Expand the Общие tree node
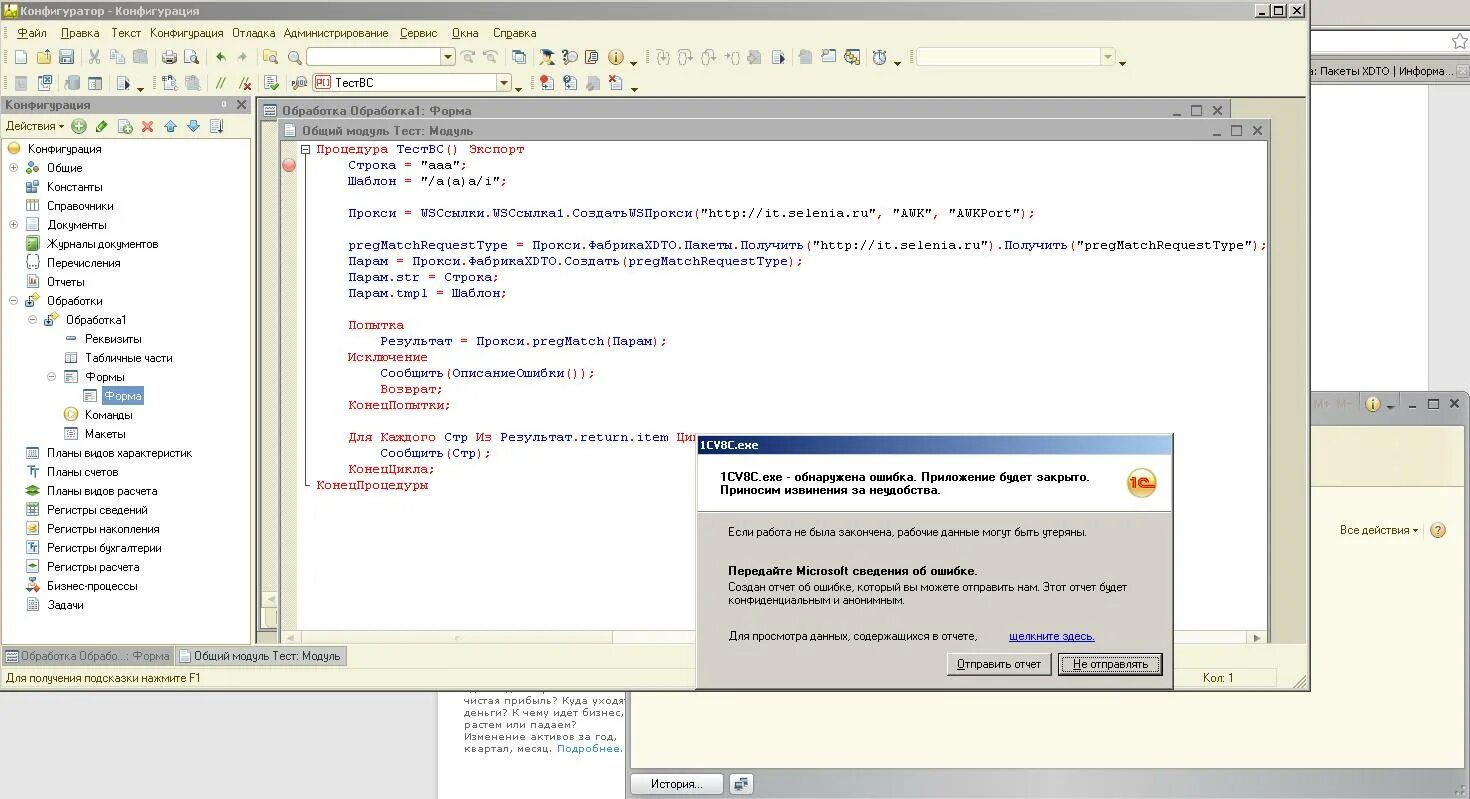The width and height of the screenshot is (1470, 799). (13, 168)
